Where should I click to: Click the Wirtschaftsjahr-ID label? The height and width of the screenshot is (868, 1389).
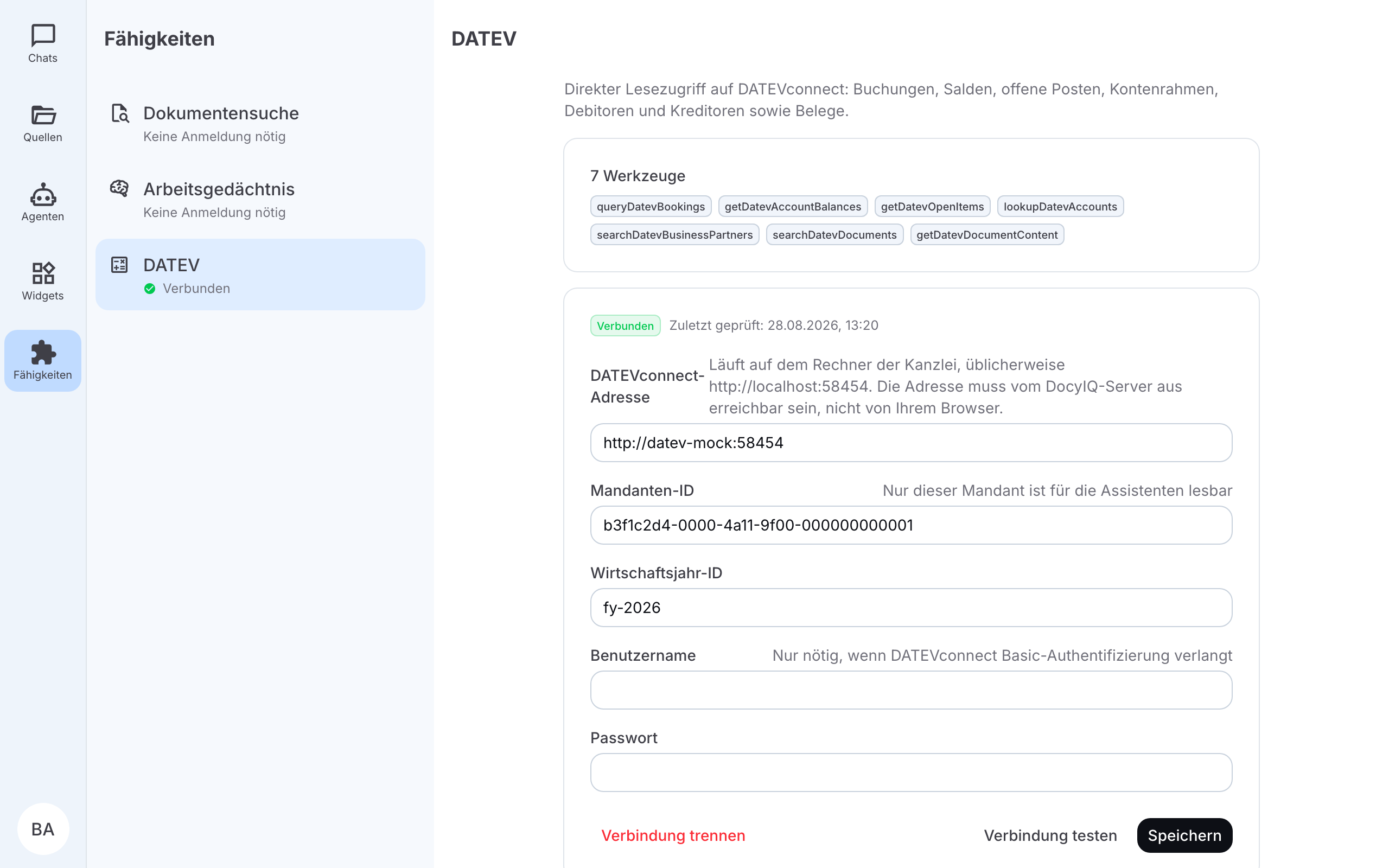coord(656,573)
